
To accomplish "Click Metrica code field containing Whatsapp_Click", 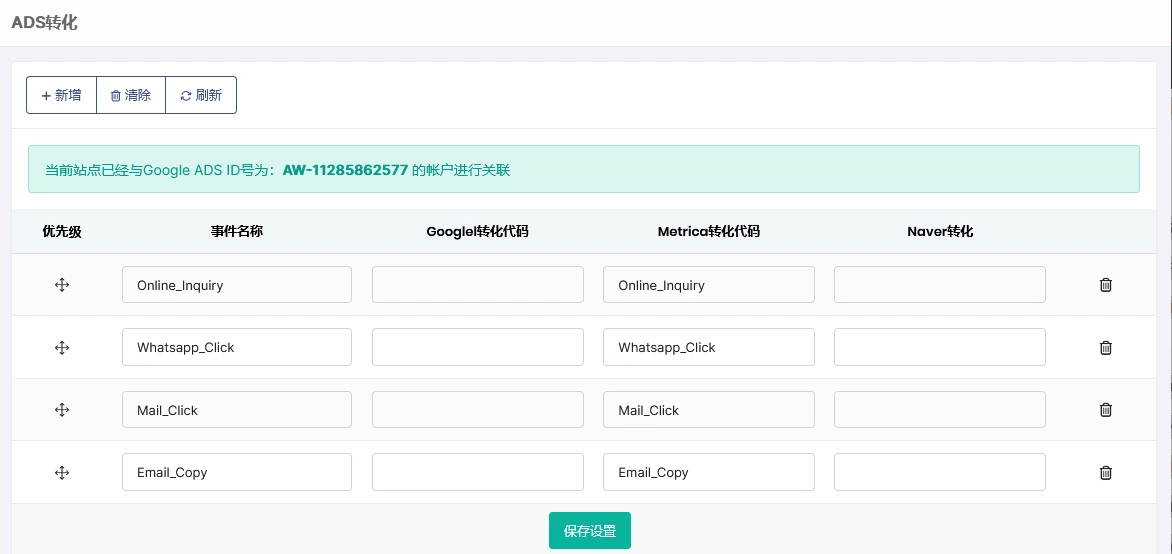I will tap(709, 348).
